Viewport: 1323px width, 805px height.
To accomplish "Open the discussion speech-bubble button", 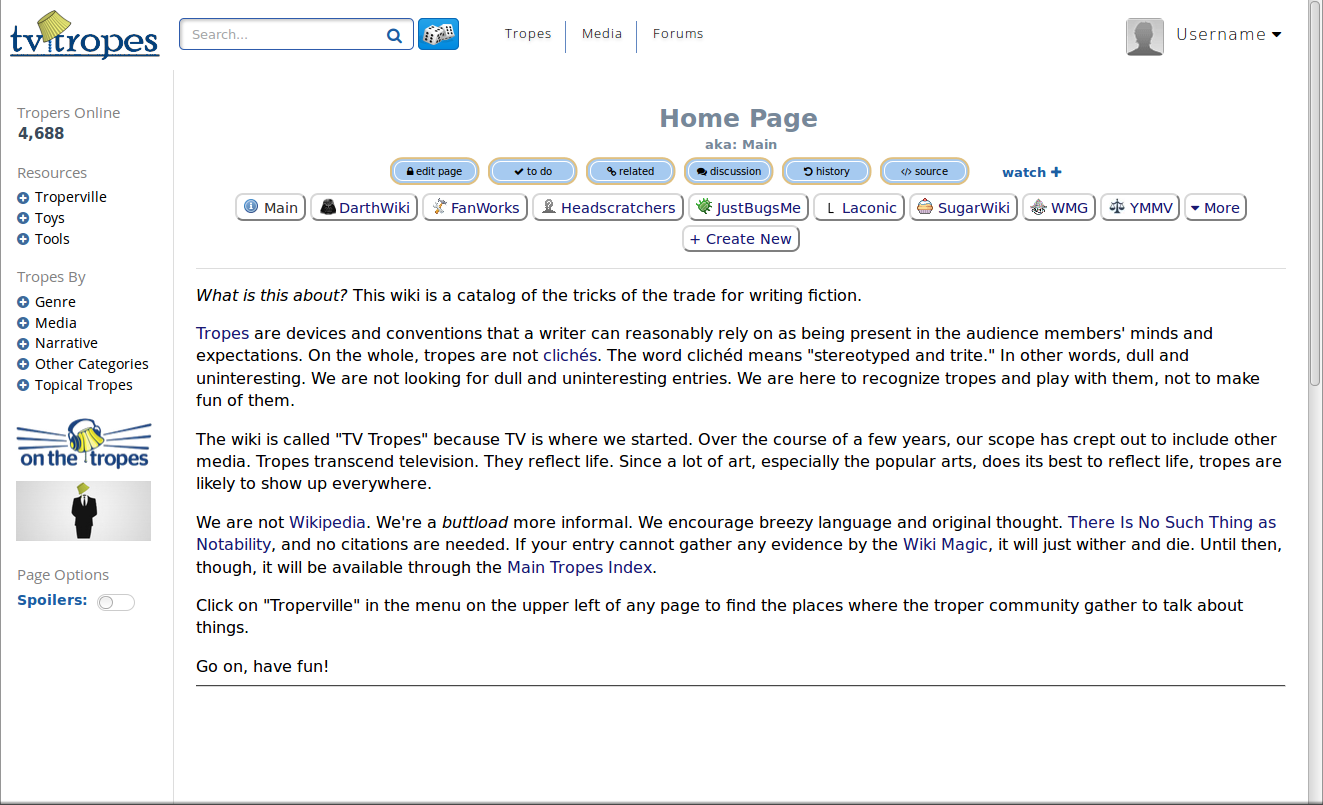I will click(x=728, y=171).
